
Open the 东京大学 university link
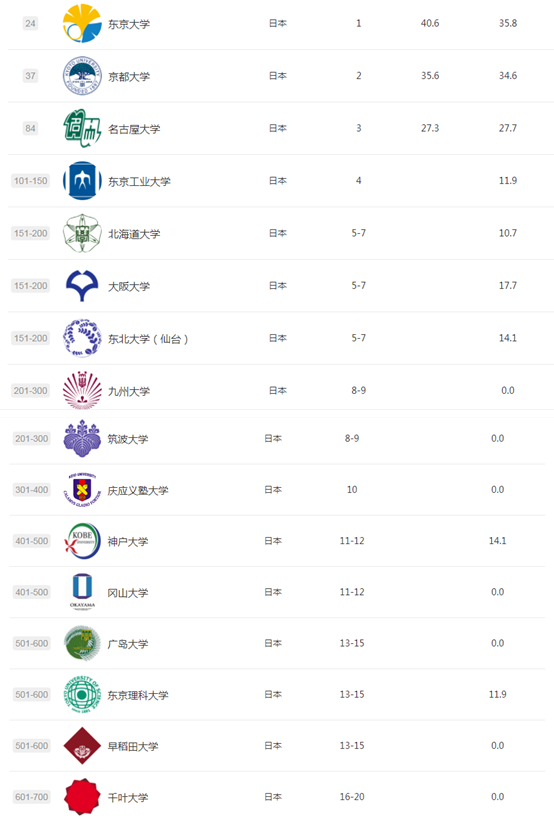click(129, 24)
